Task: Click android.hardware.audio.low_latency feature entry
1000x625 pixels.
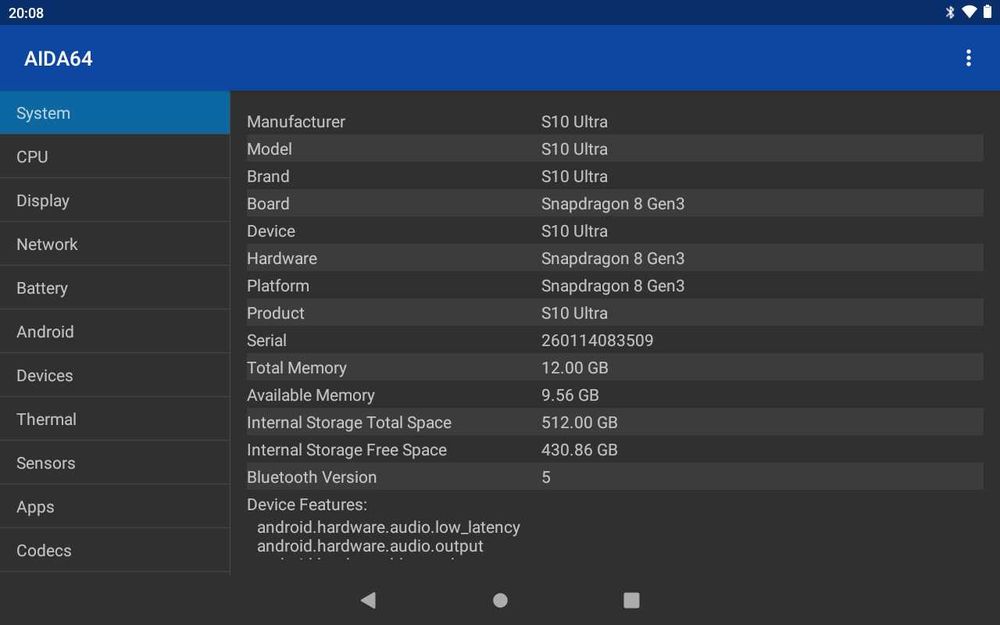Action: pos(388,527)
